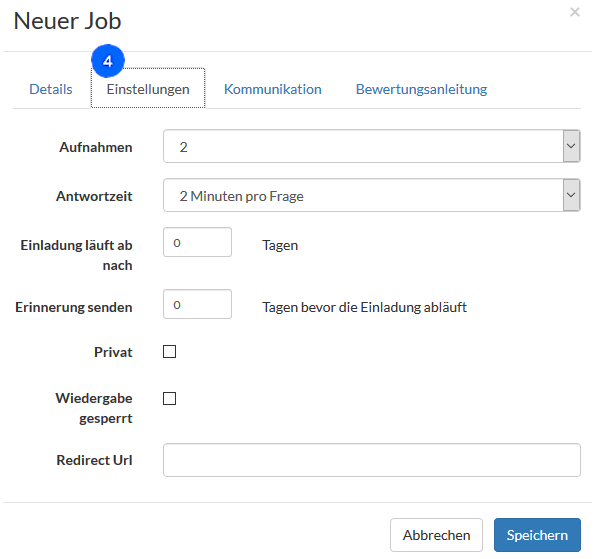Enable the Privat checkbox

click(x=169, y=351)
